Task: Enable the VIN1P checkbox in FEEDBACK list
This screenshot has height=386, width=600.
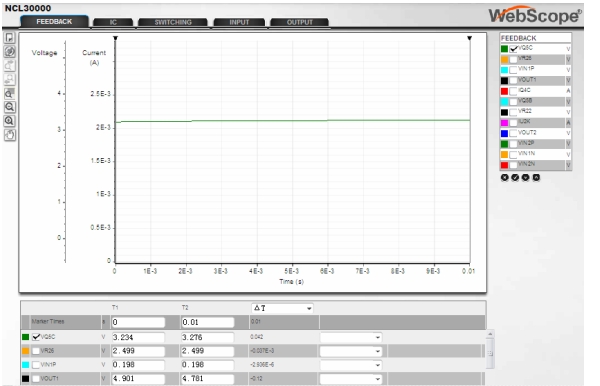Action: coord(513,70)
